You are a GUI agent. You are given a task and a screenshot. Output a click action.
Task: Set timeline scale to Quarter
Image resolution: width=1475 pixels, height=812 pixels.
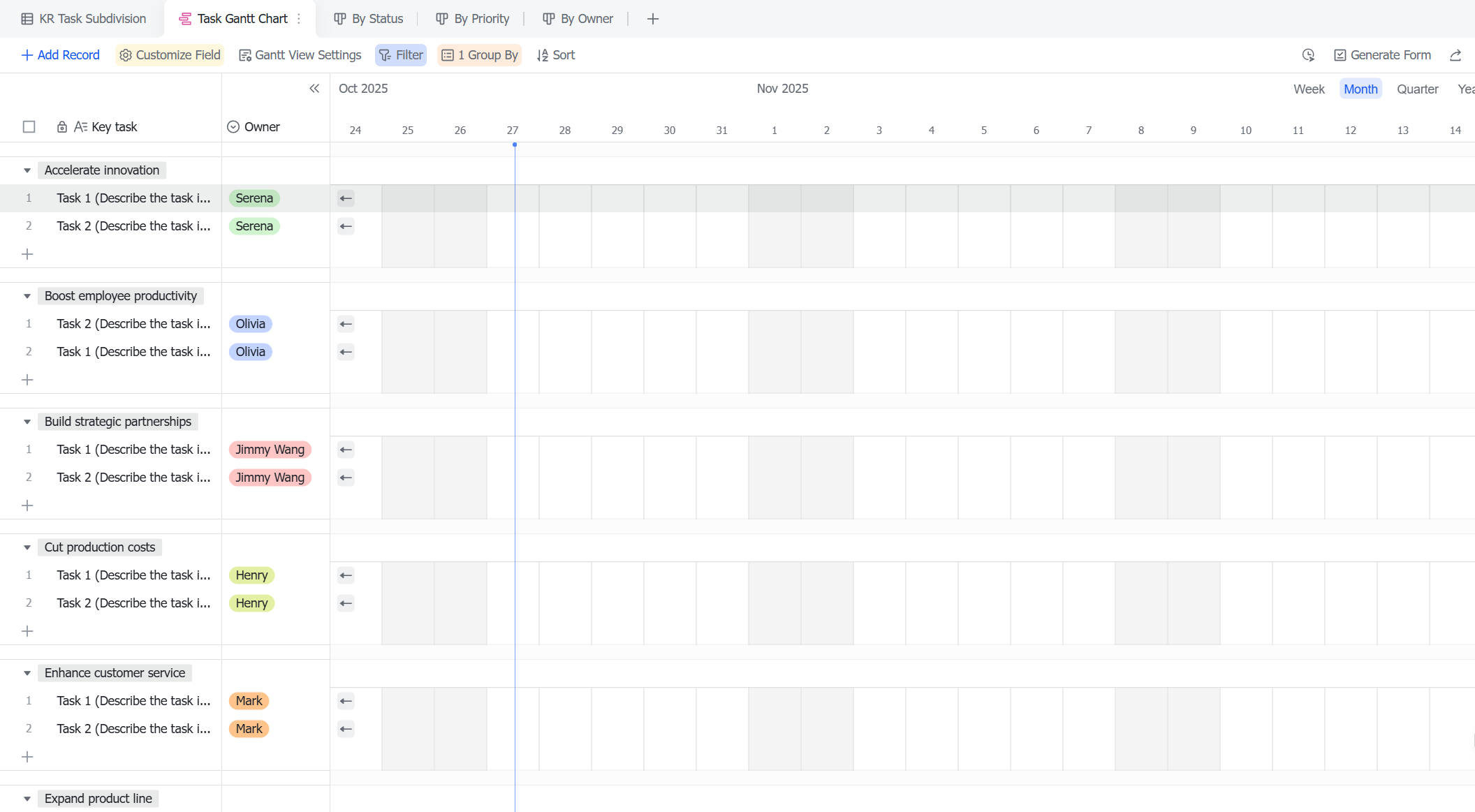point(1418,89)
